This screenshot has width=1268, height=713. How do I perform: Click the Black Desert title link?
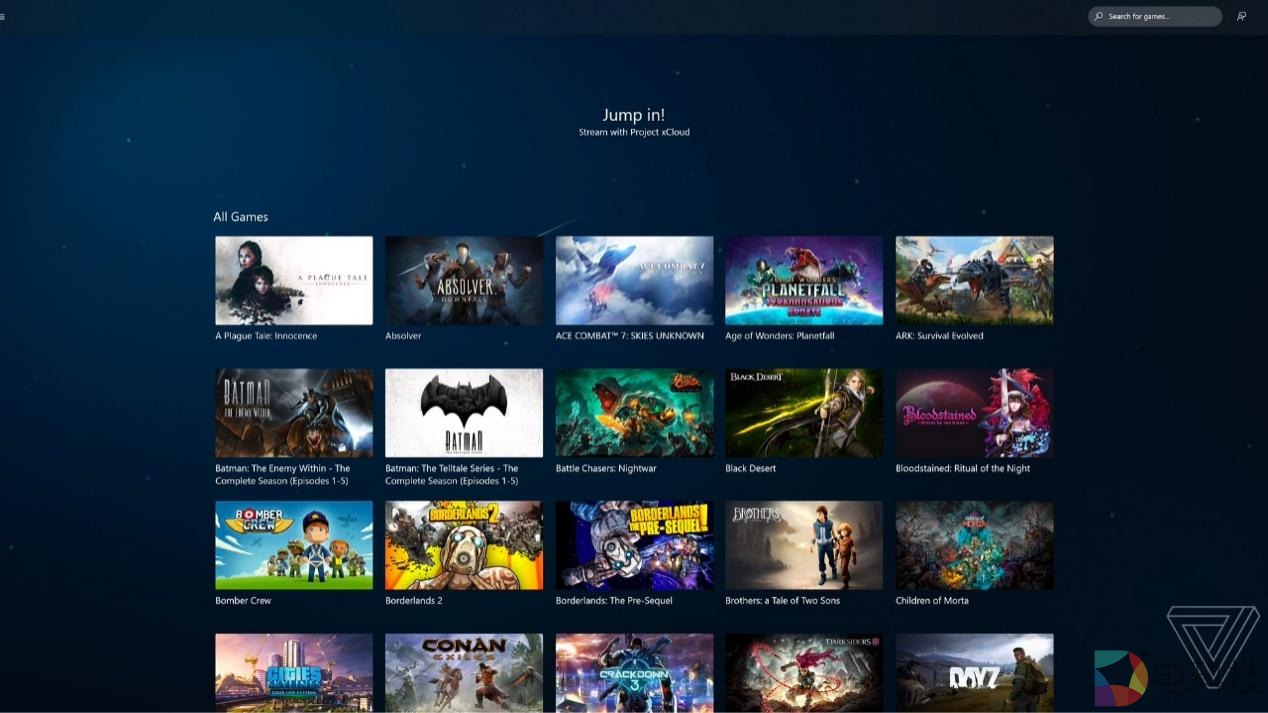750,468
